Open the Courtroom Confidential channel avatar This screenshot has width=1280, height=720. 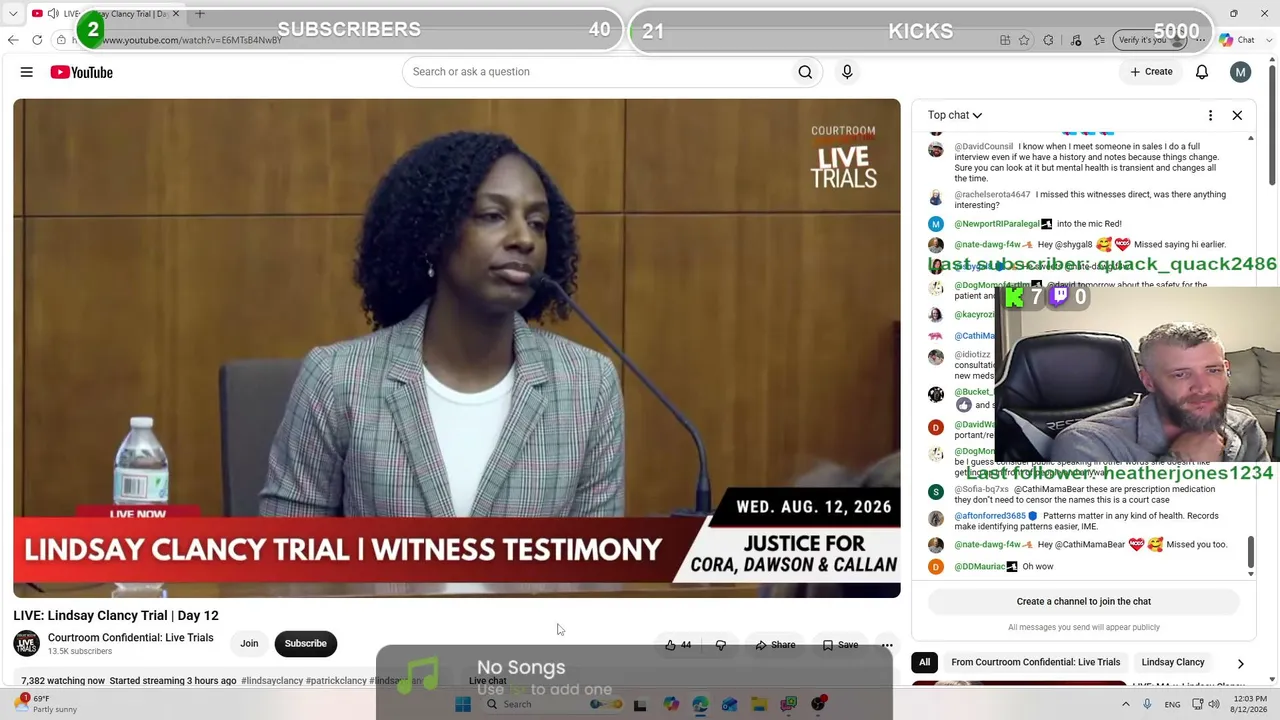coord(27,644)
